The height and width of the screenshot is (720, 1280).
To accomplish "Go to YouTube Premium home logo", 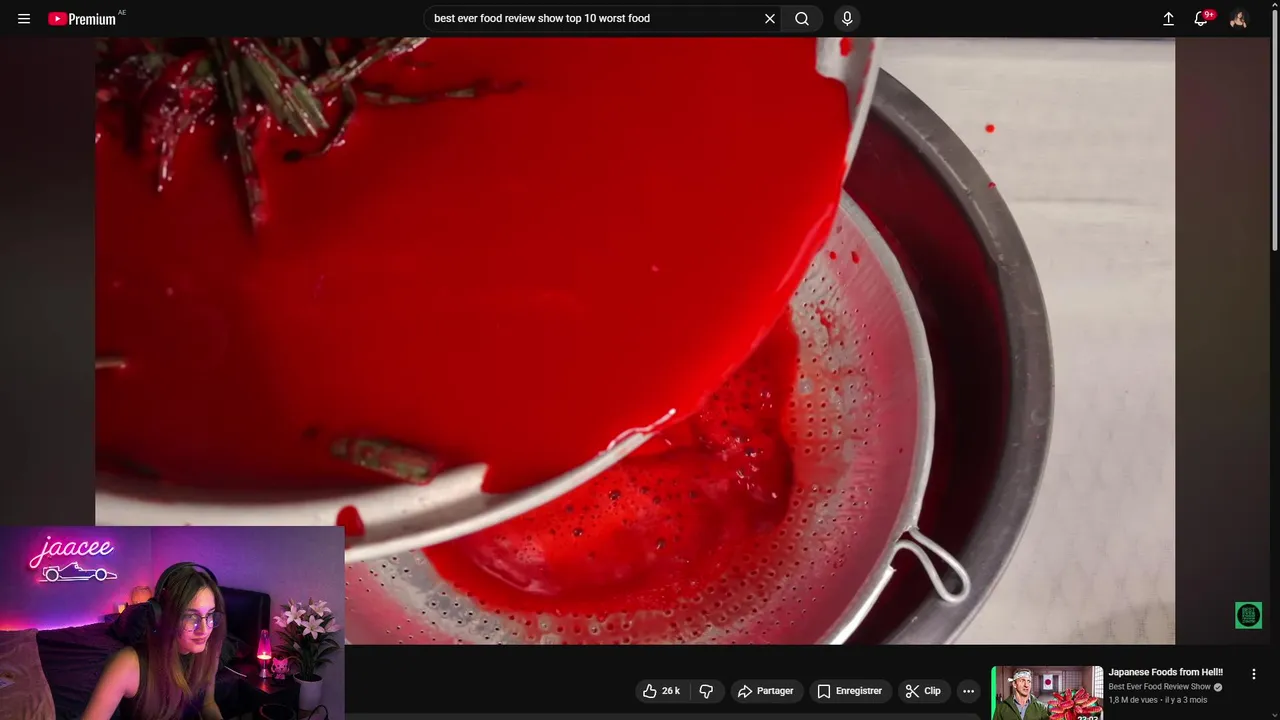I will click(x=84, y=18).
